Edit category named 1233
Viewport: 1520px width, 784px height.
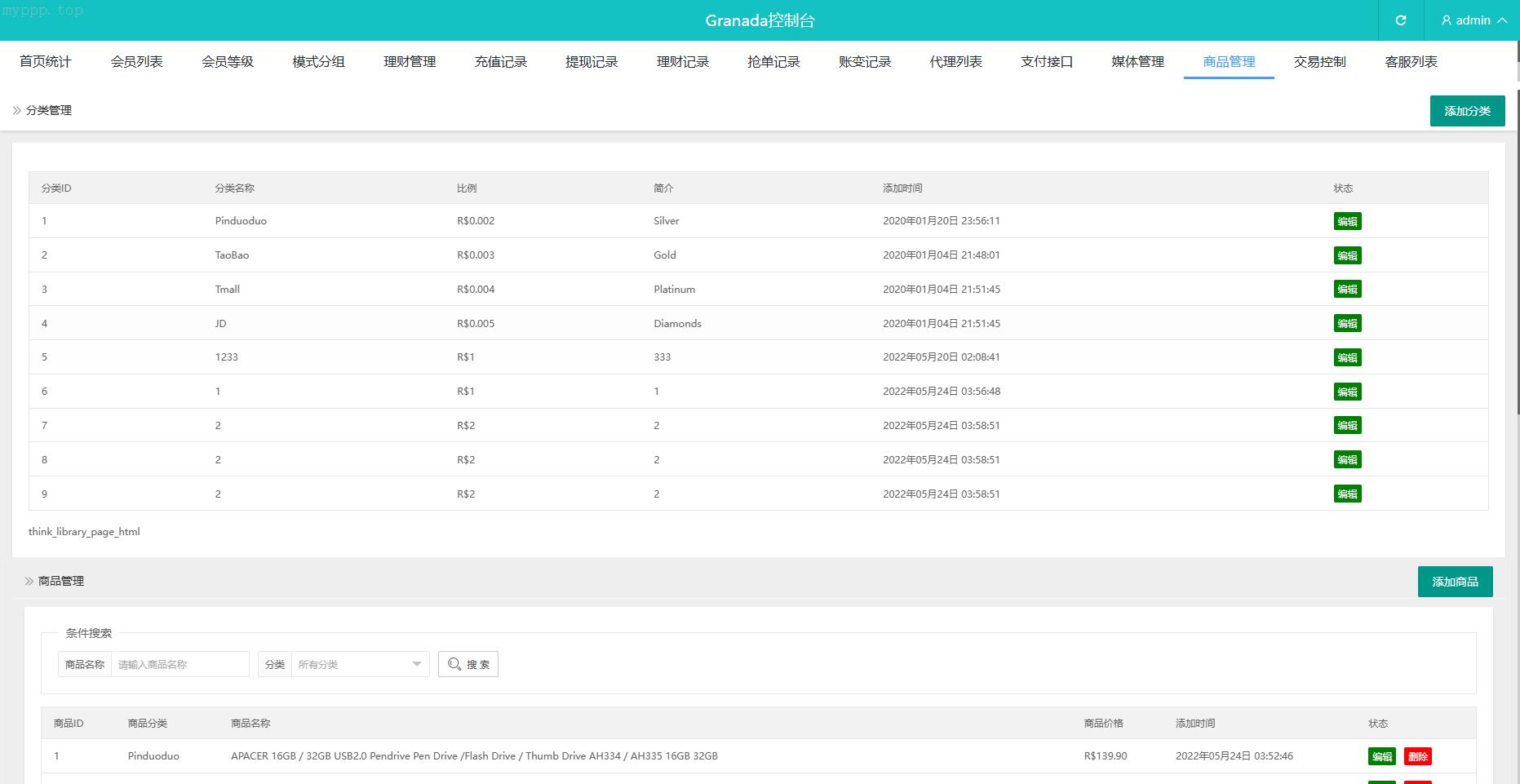1347,357
